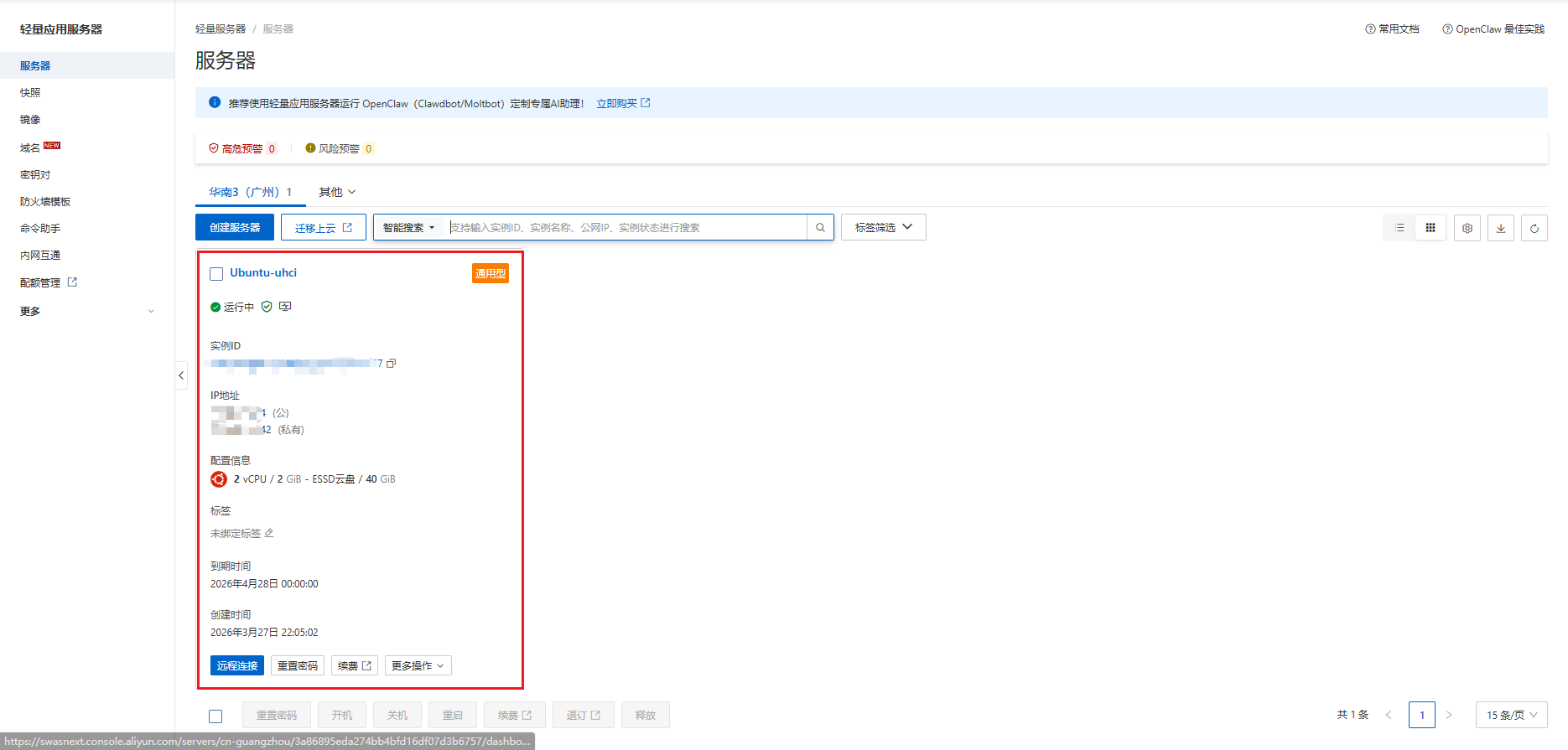Click the 创建服务器 button

(235, 227)
